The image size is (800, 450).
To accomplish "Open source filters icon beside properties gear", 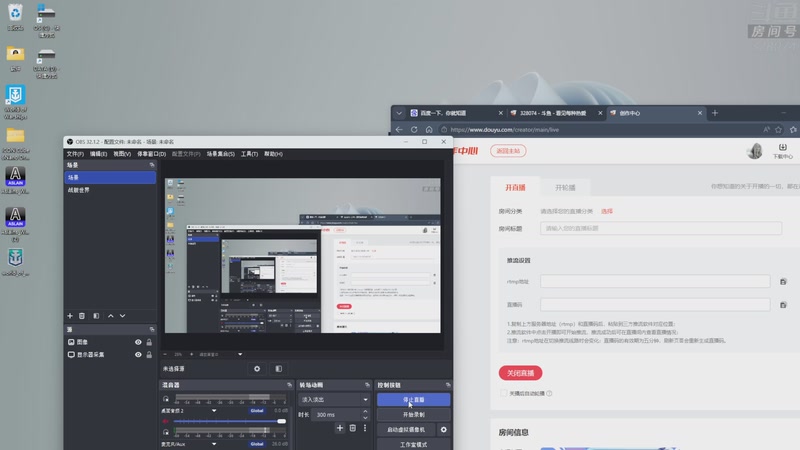I will coord(279,368).
